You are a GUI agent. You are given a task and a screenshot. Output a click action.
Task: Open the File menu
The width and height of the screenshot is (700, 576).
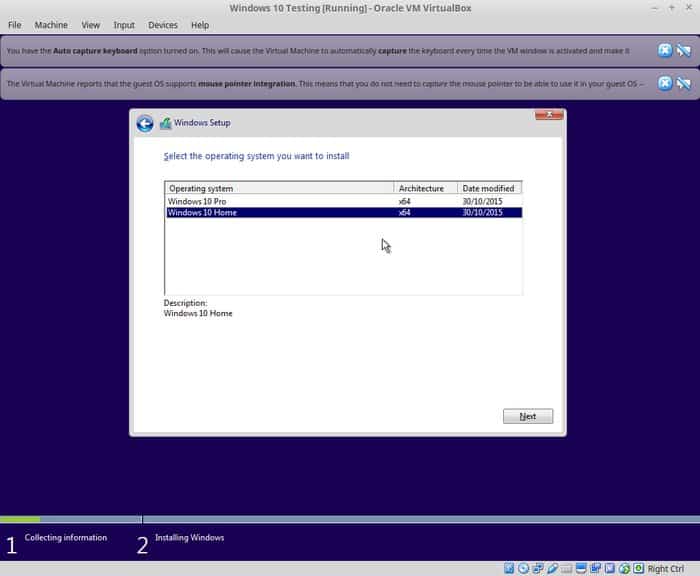pos(15,25)
